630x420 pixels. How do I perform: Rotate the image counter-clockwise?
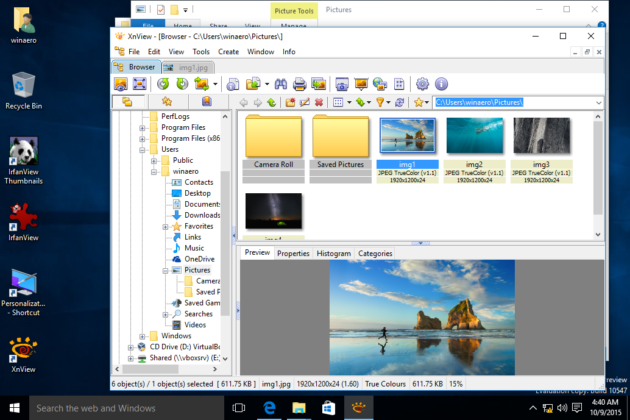pyautogui.click(x=163, y=84)
